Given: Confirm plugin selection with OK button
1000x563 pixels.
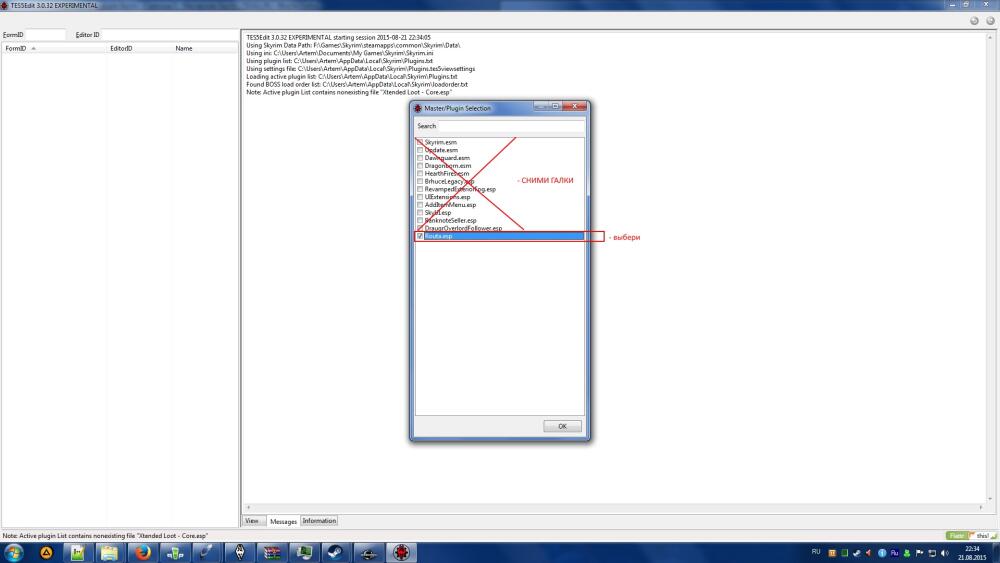Looking at the screenshot, I should tap(562, 426).
